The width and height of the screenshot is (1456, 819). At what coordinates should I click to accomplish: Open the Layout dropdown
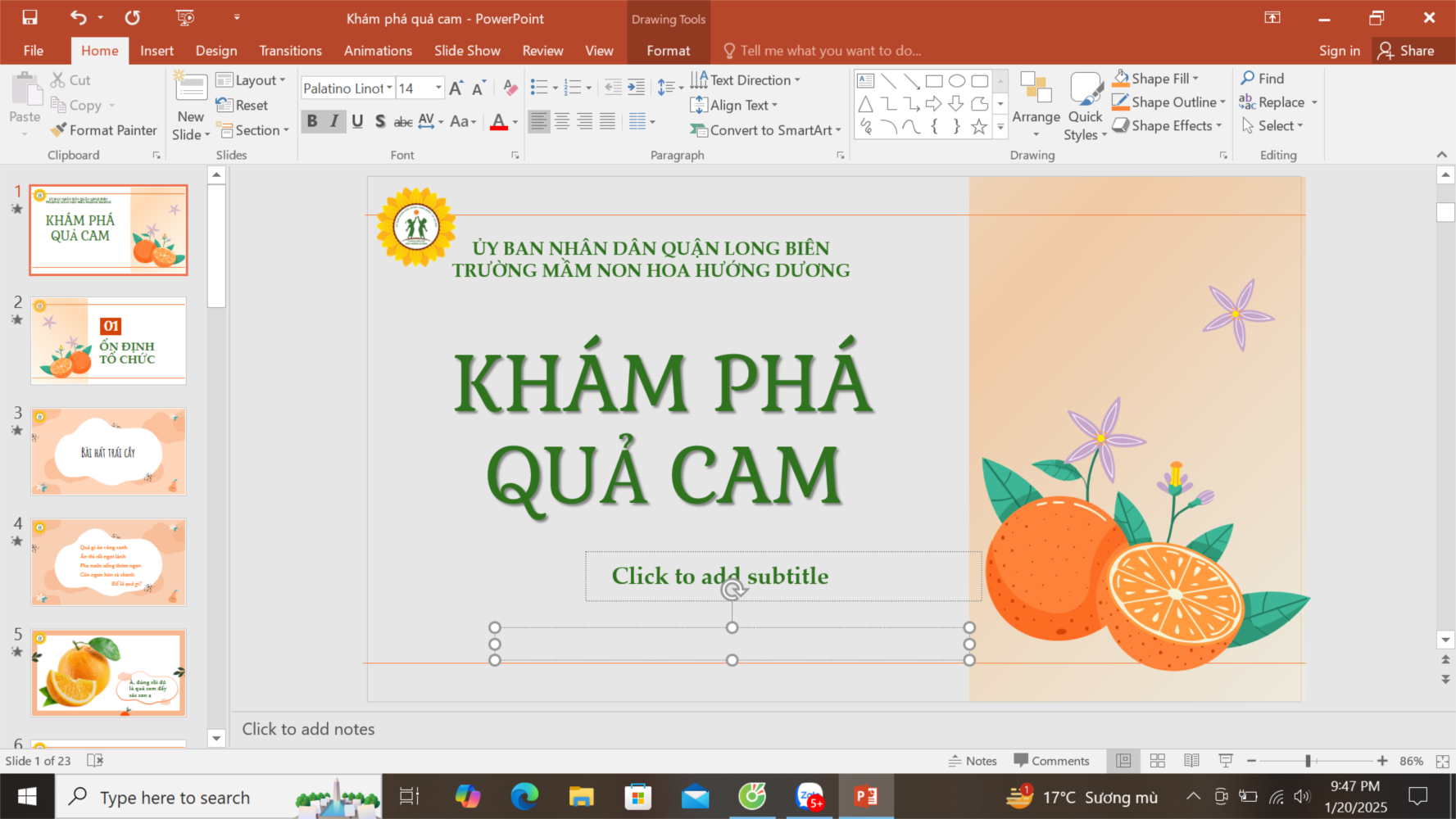point(252,80)
